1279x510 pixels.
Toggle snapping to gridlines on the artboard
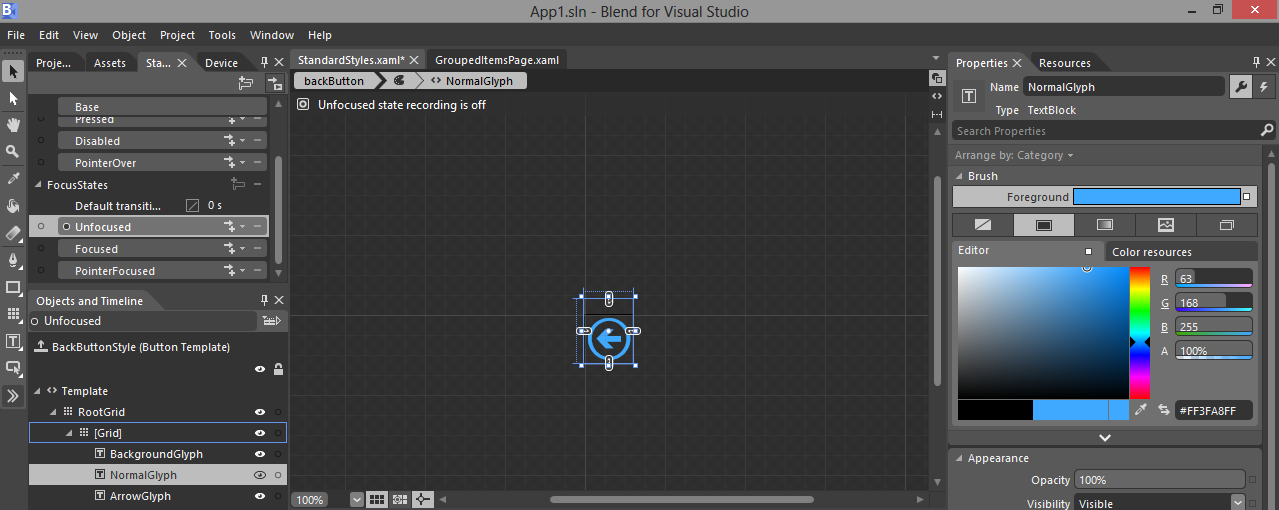[399, 499]
